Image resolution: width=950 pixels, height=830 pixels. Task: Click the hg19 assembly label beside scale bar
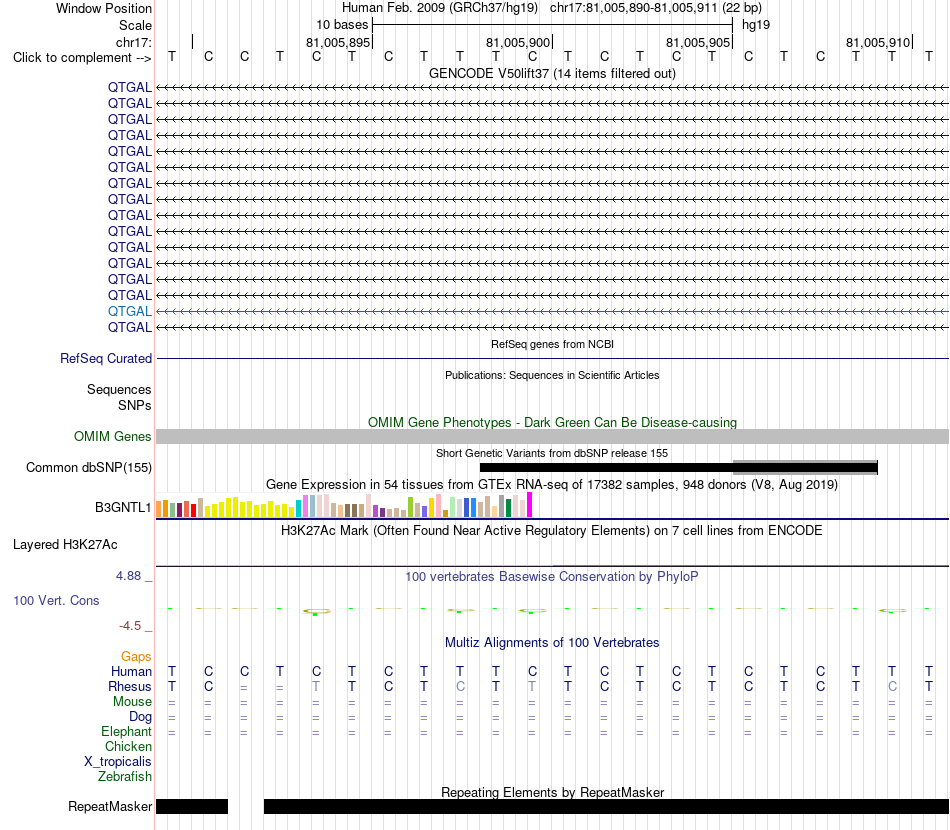coord(756,25)
